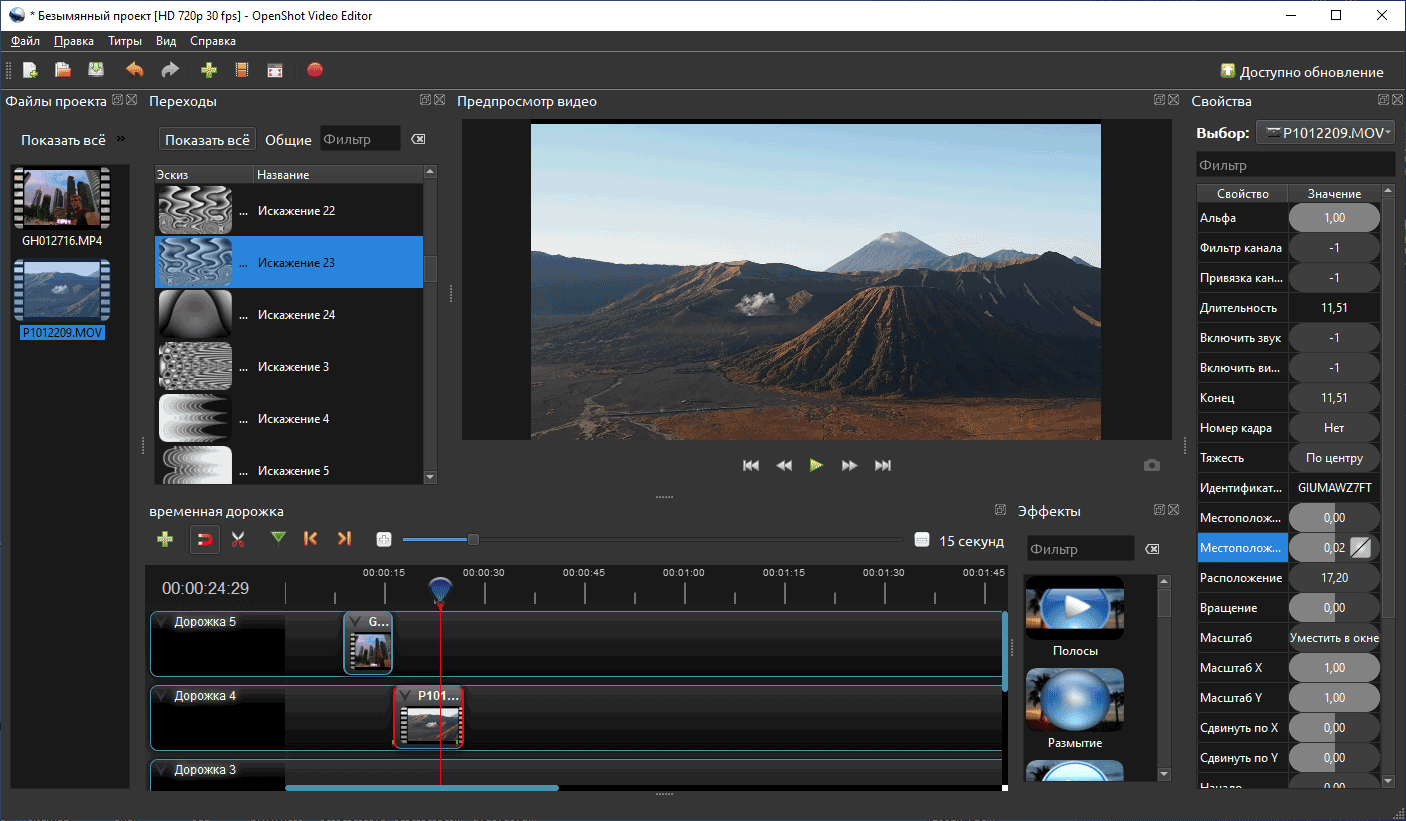Click the Доступно обновление button
This screenshot has height=821, width=1406.
click(x=1303, y=72)
